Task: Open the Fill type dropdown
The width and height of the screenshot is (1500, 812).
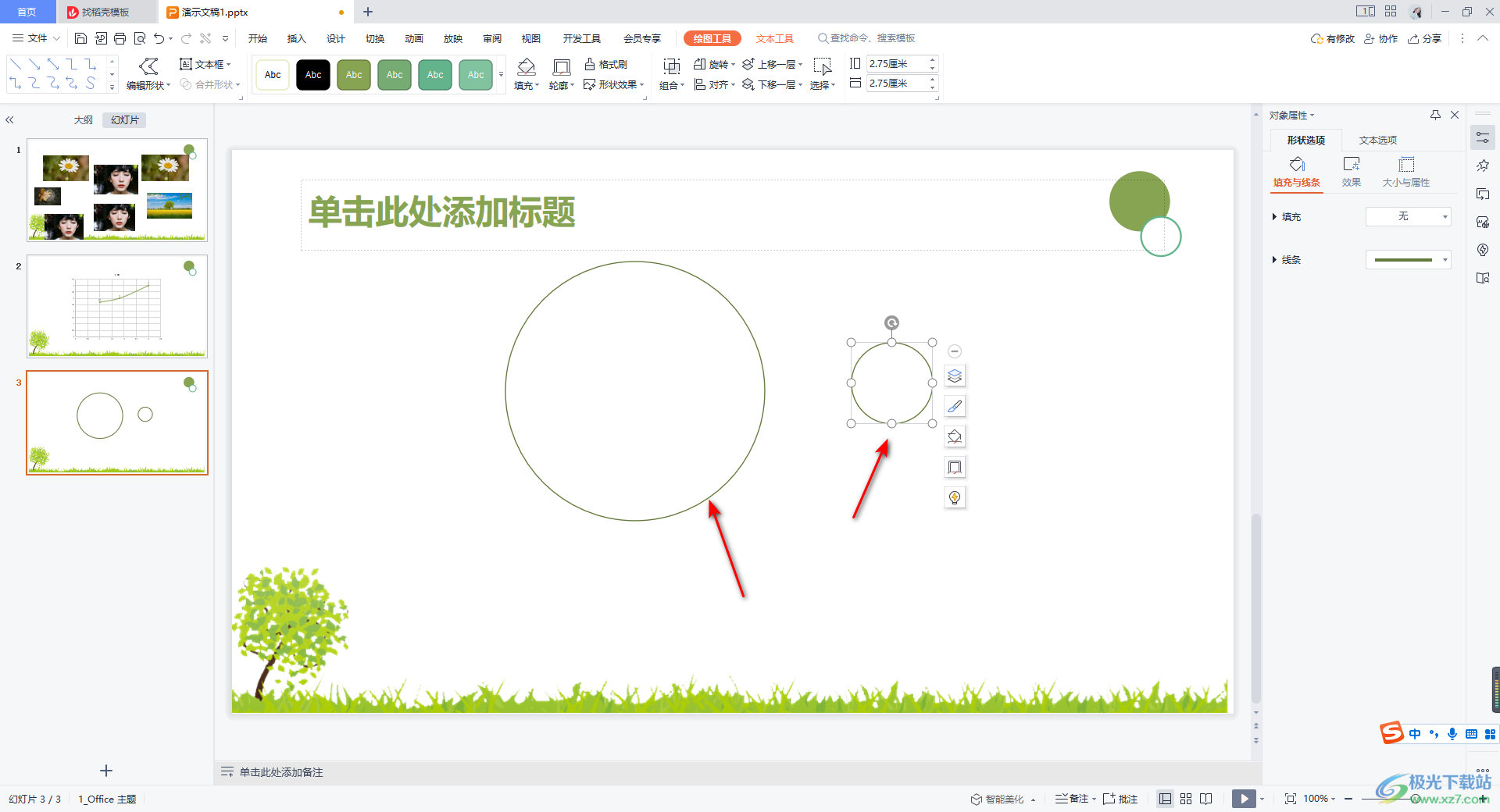Action: pos(1408,216)
